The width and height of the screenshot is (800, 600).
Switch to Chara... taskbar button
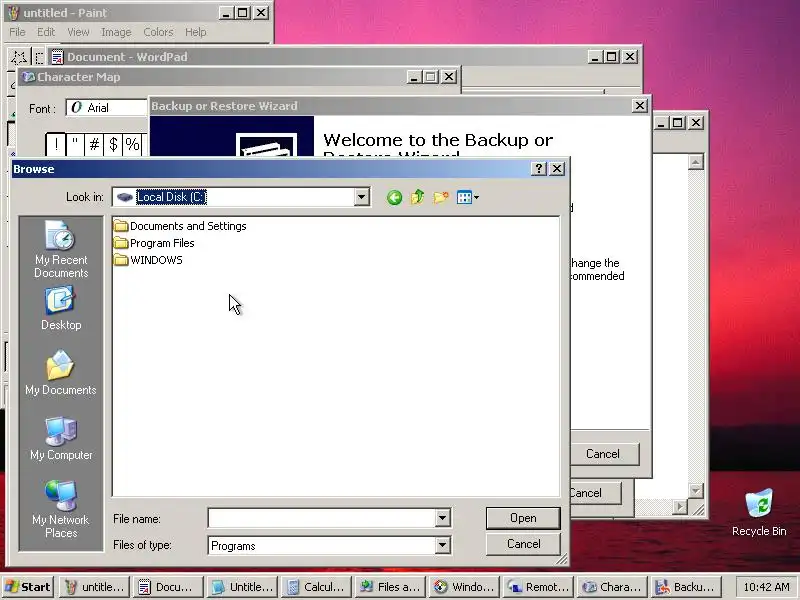[x=613, y=587]
